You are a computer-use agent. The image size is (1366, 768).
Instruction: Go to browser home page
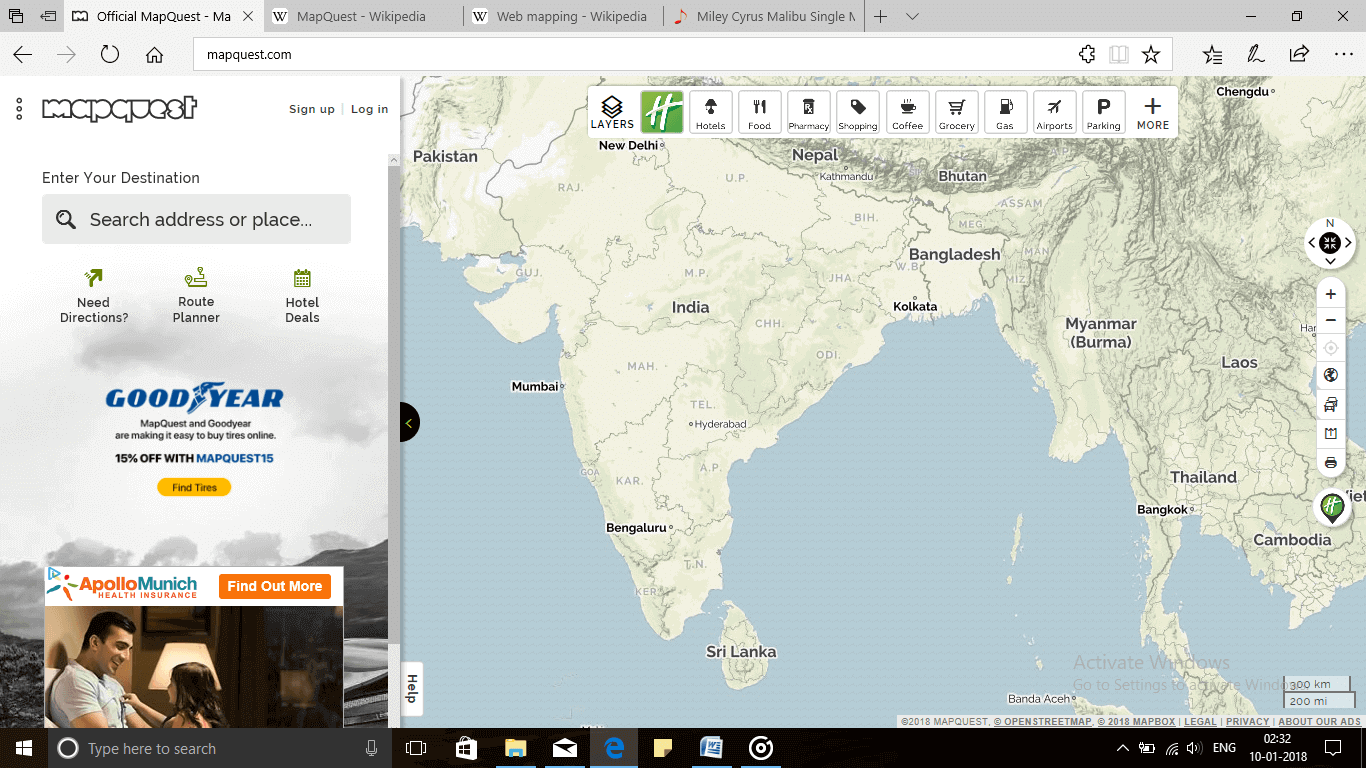[x=154, y=55]
